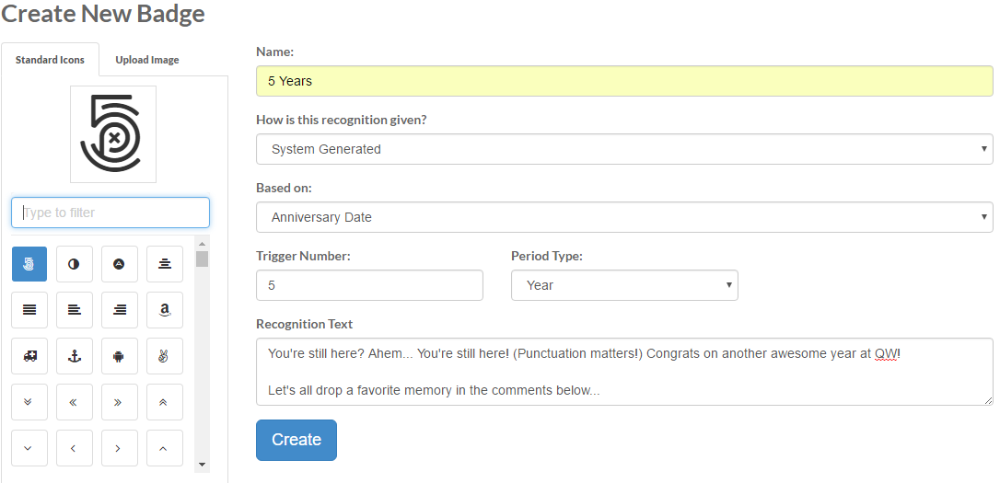1000x483 pixels.
Task: Select the Standard Icons tab
Action: [50, 59]
